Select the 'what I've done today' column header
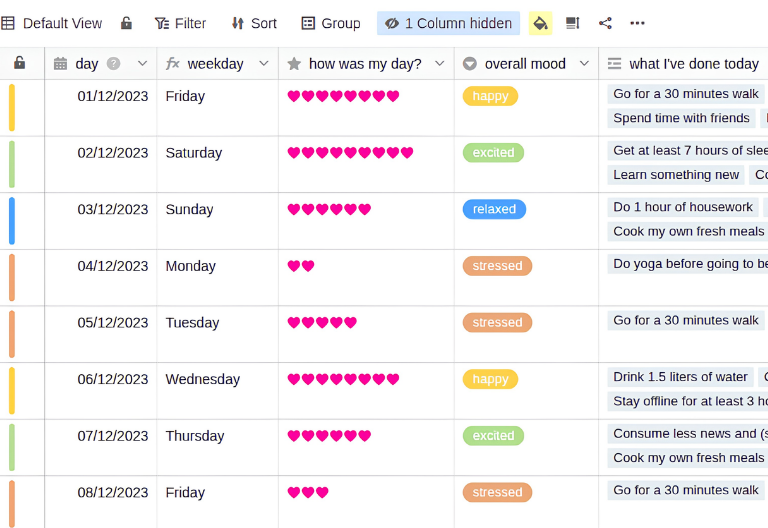The image size is (768, 528). pyautogui.click(x=683, y=64)
